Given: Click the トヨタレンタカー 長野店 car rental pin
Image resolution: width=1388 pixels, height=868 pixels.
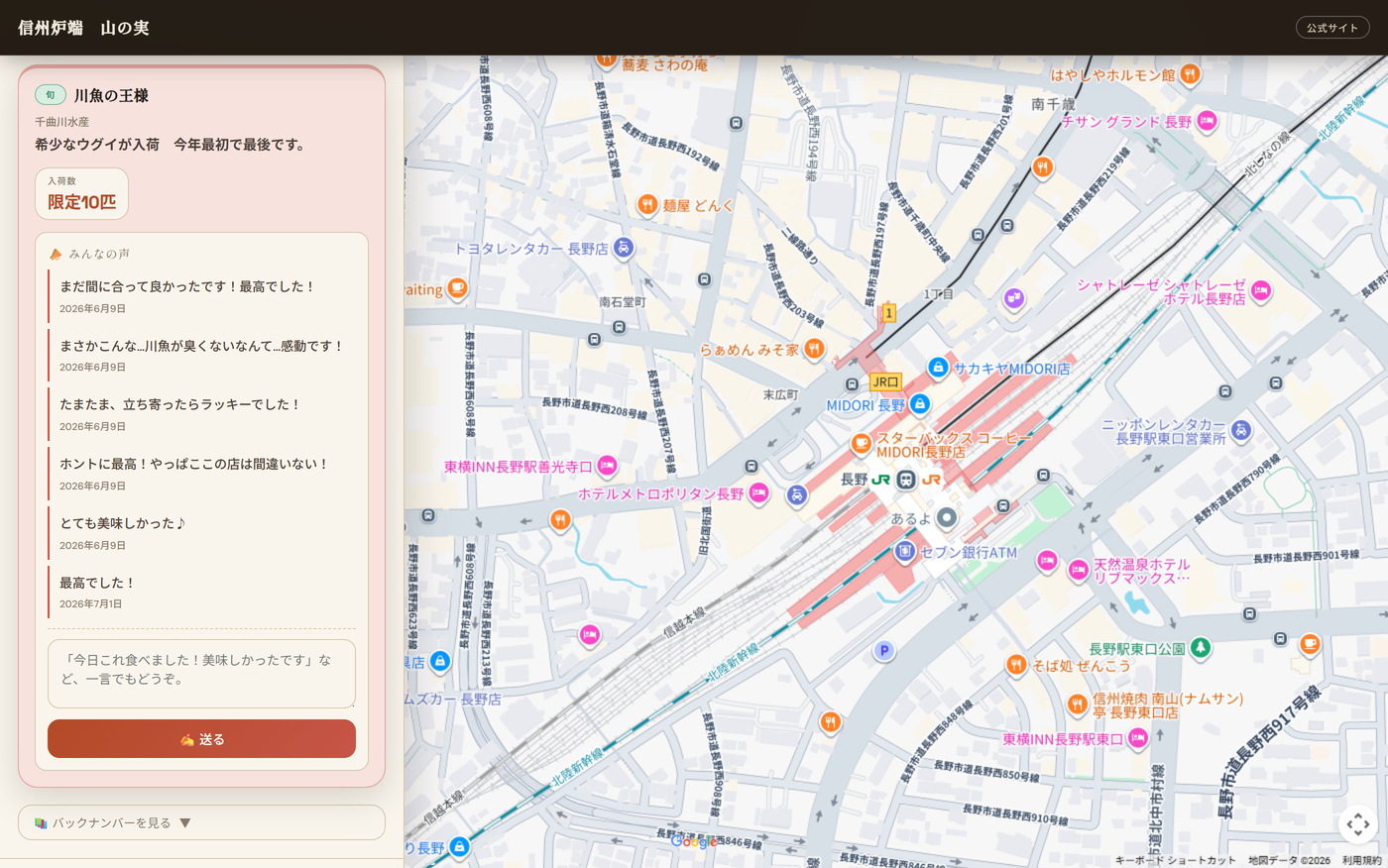Looking at the screenshot, I should pyautogui.click(x=624, y=248).
